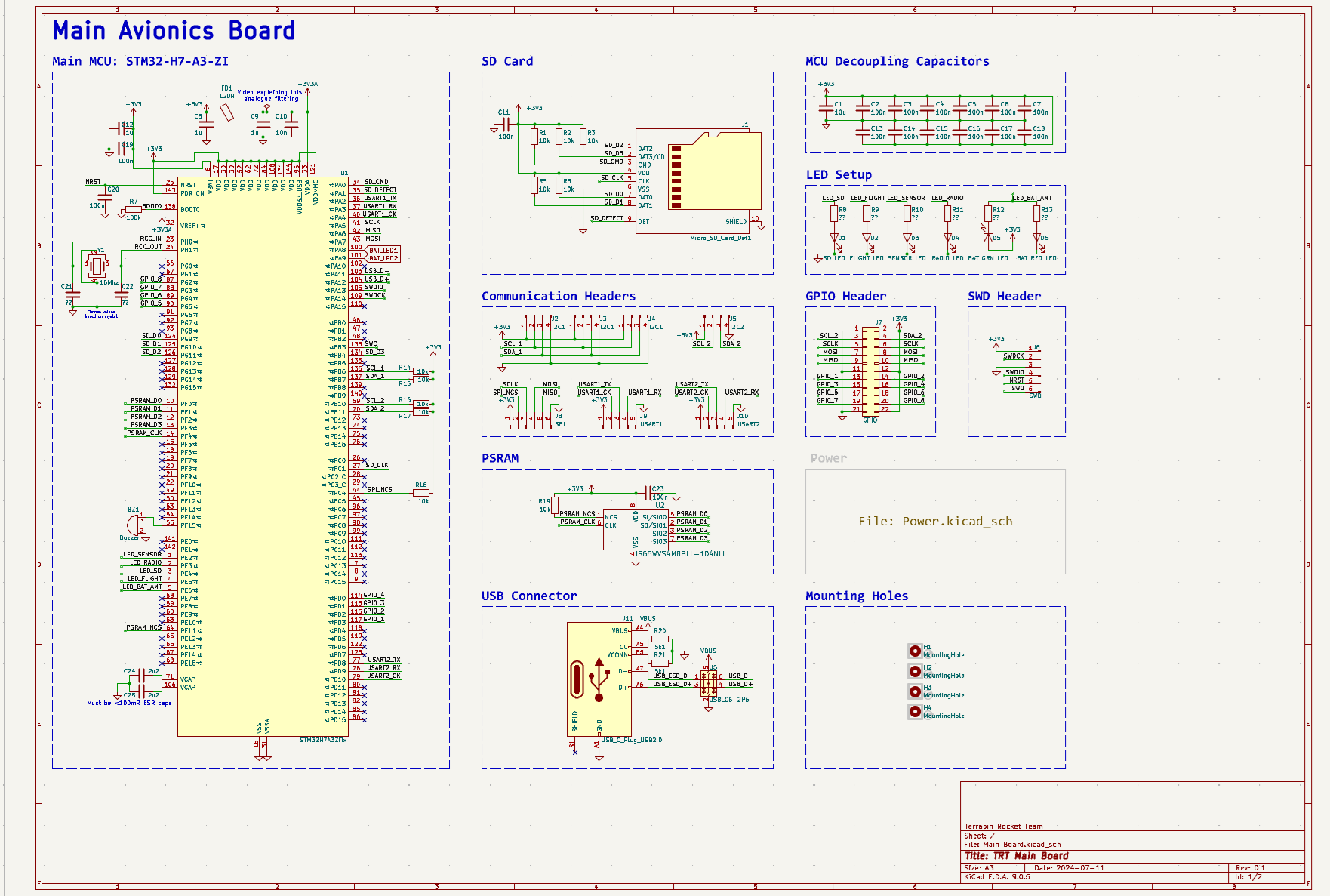This screenshot has height=896, width=1330.
Task: Click LED D1 in the LED Setup section
Action: (x=836, y=236)
